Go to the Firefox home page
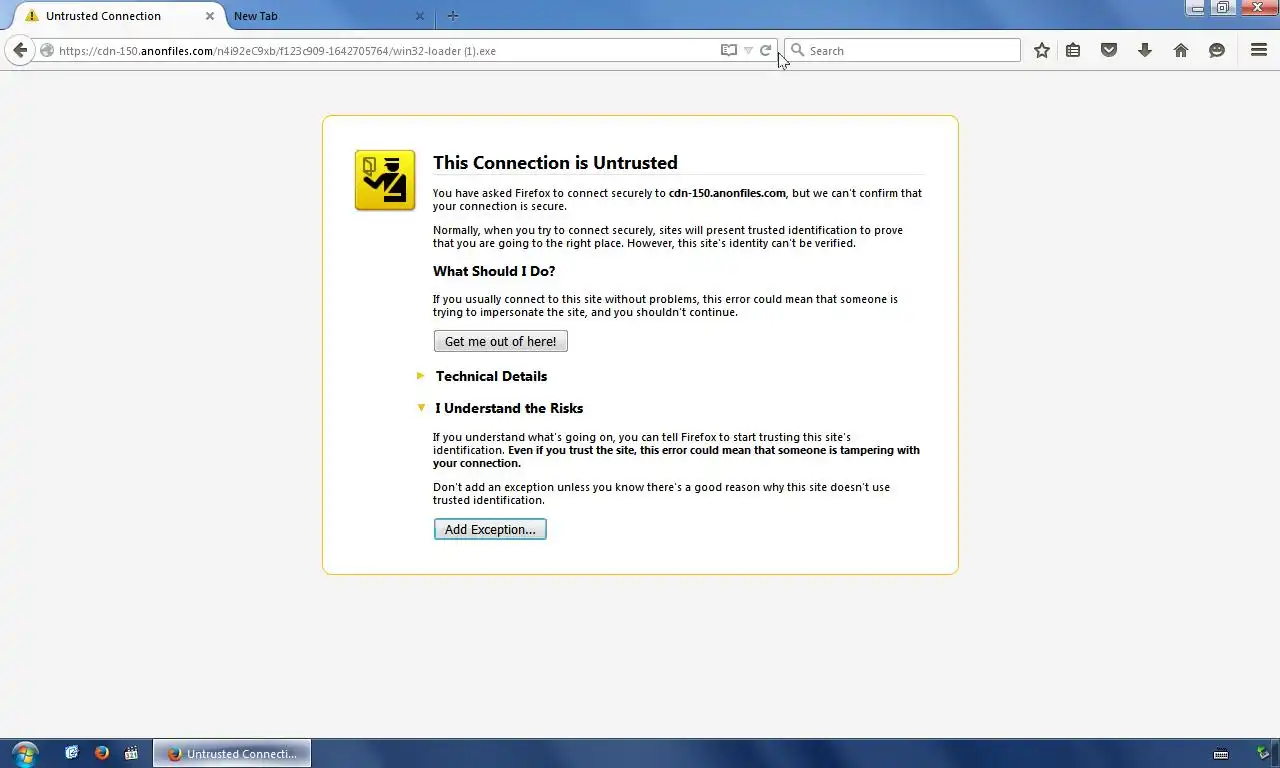Viewport: 1280px width, 768px height. (1181, 50)
